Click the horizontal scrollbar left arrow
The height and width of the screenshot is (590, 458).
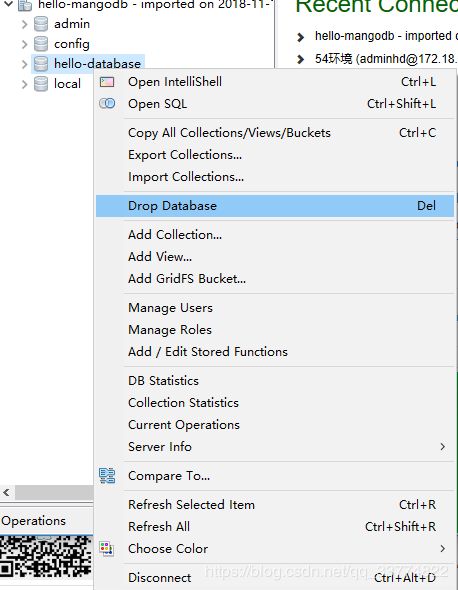[x=6, y=492]
